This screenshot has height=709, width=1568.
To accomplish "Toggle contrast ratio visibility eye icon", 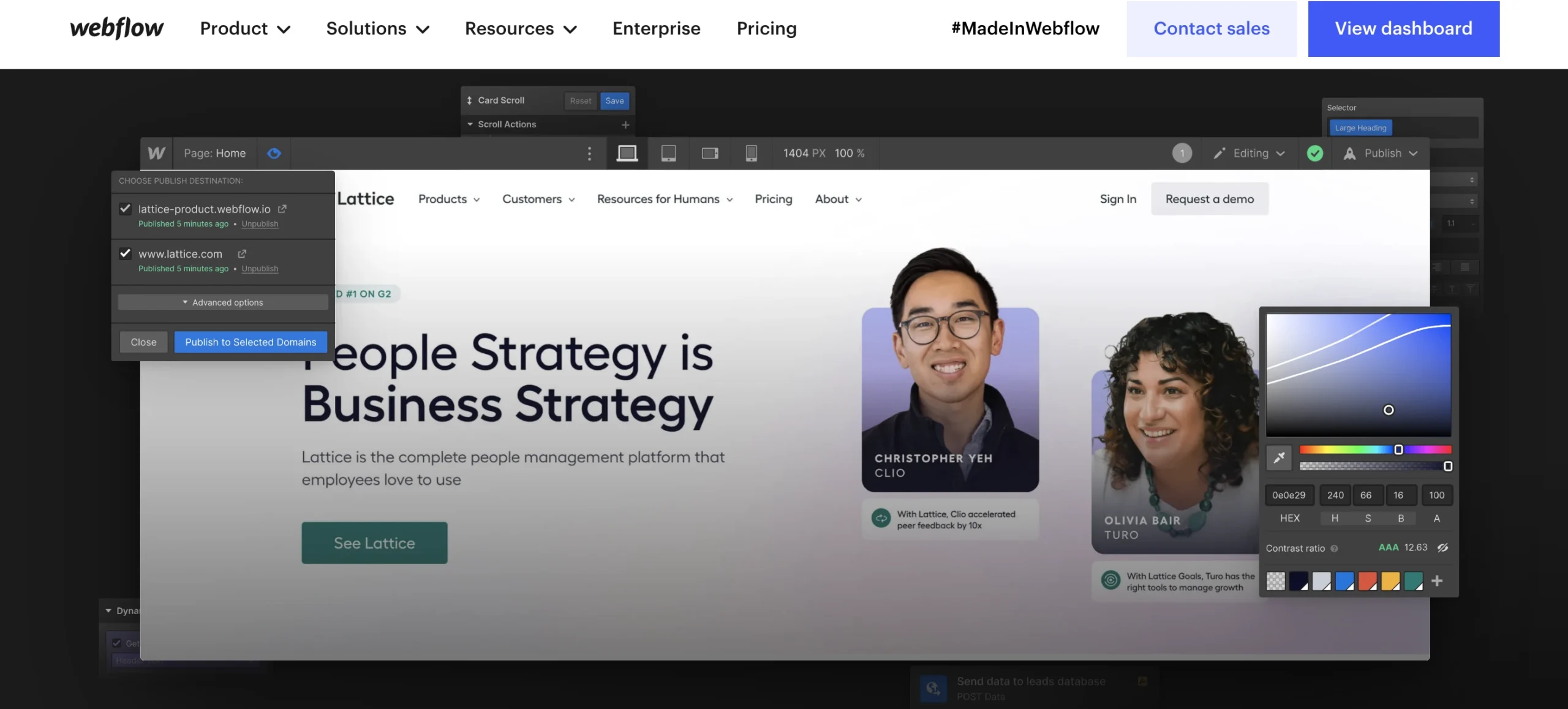I will coord(1442,547).
